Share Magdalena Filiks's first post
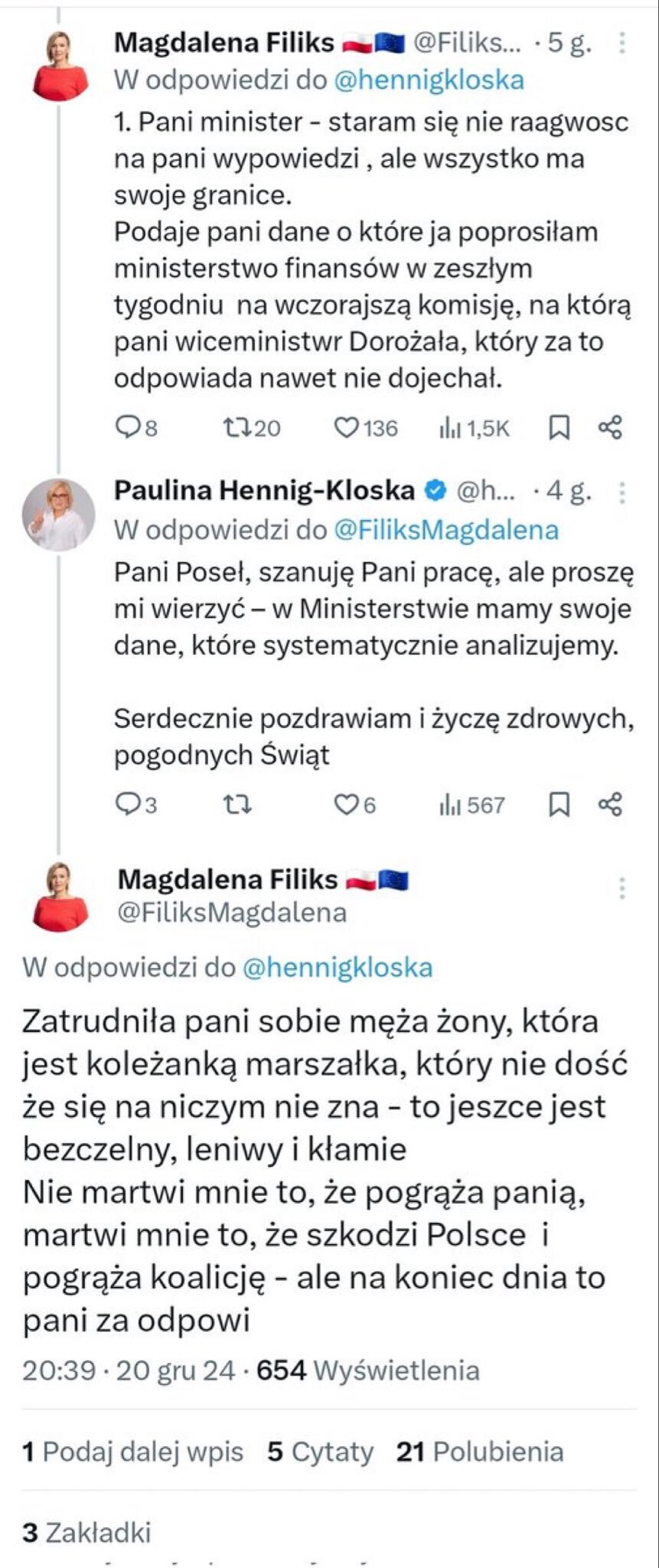This screenshot has height=1568, width=659. click(610, 427)
